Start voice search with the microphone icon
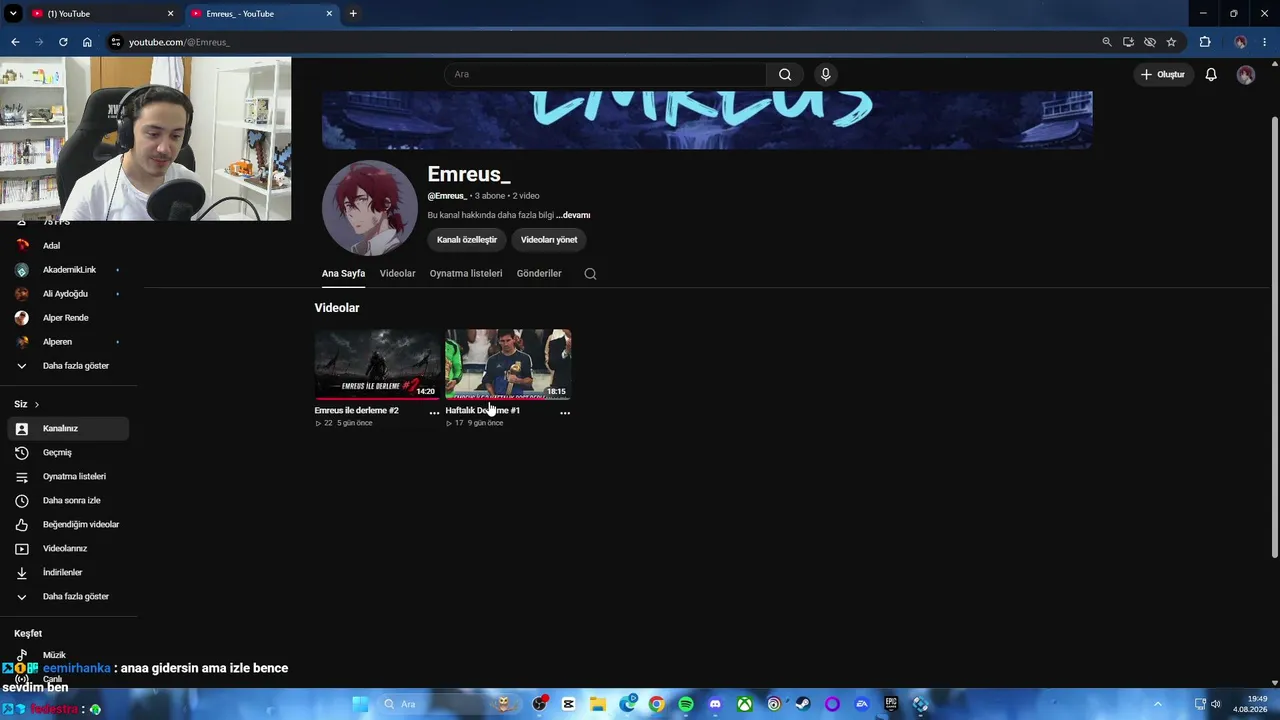This screenshot has height=720, width=1280. pos(825,74)
